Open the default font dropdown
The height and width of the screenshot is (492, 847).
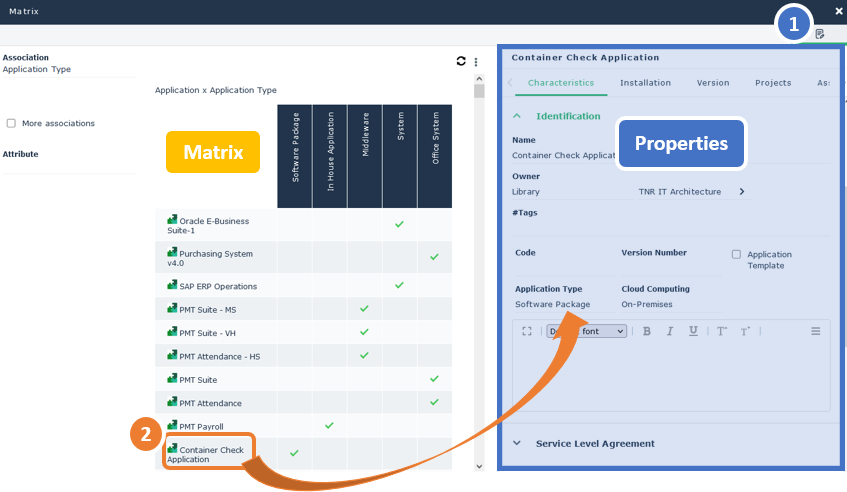click(586, 331)
